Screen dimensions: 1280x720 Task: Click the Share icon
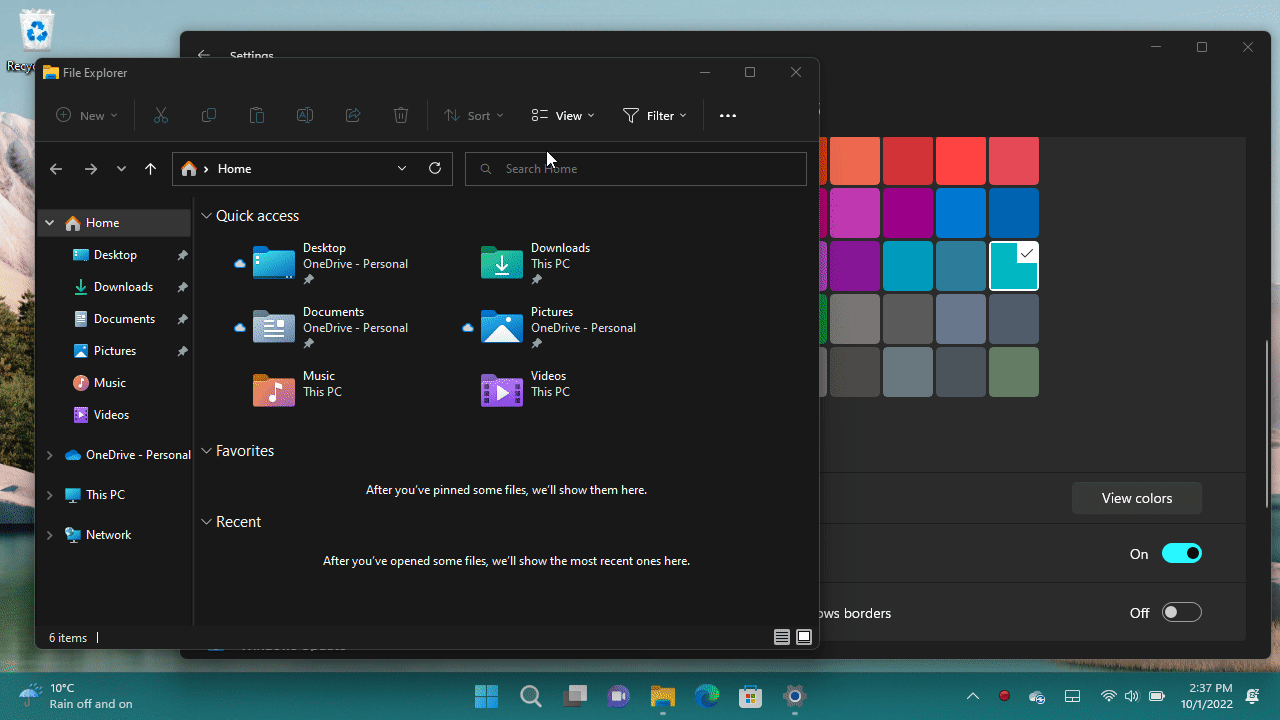point(353,115)
